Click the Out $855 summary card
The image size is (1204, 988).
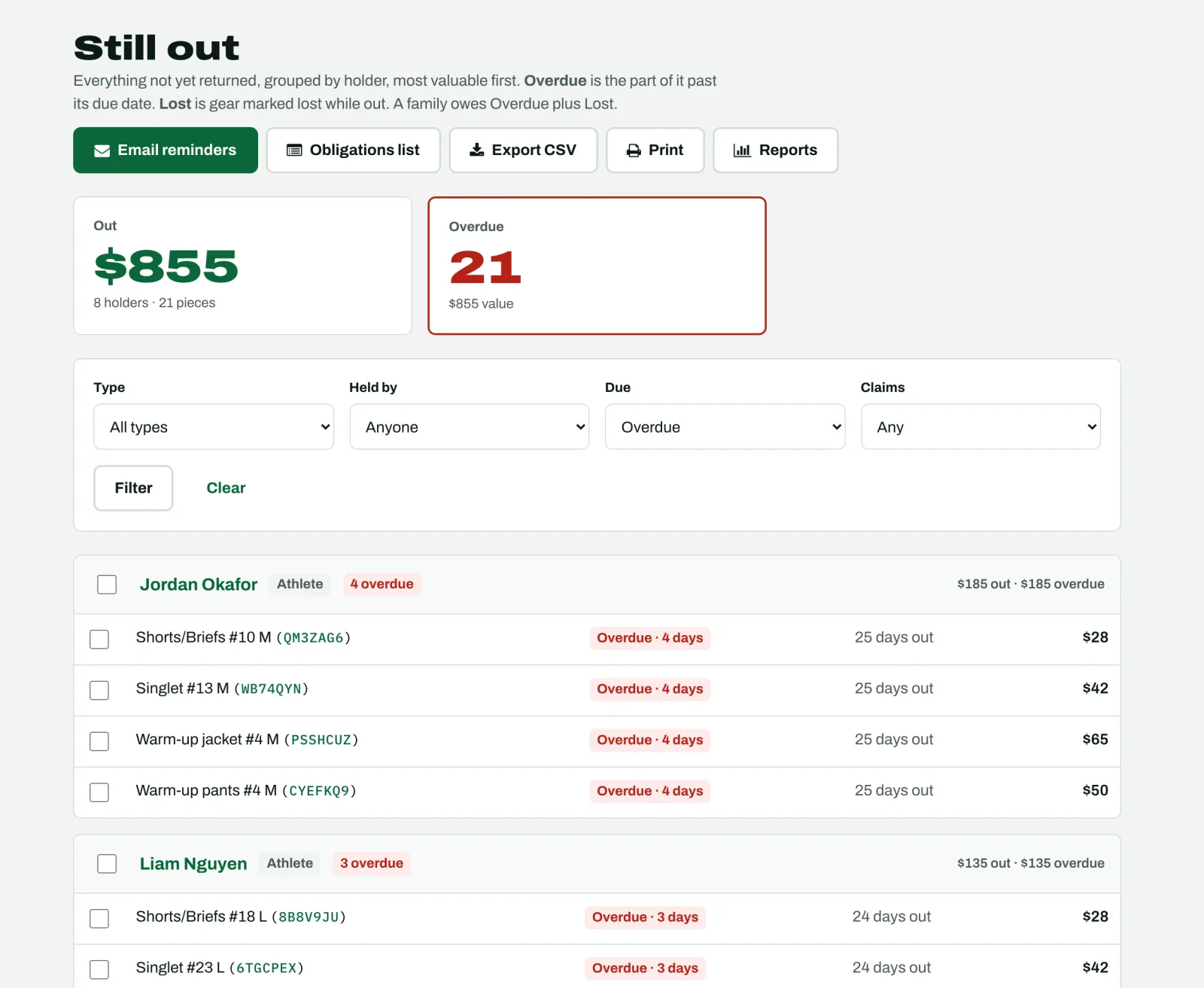[x=242, y=266]
